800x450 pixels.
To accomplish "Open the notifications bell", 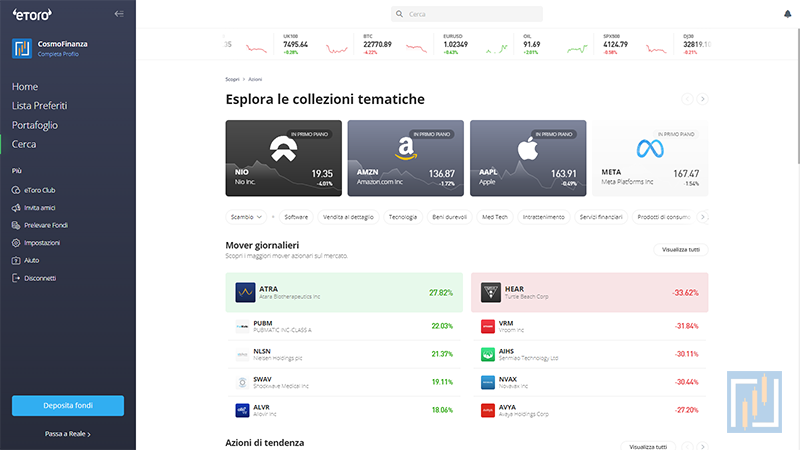I will (787, 14).
